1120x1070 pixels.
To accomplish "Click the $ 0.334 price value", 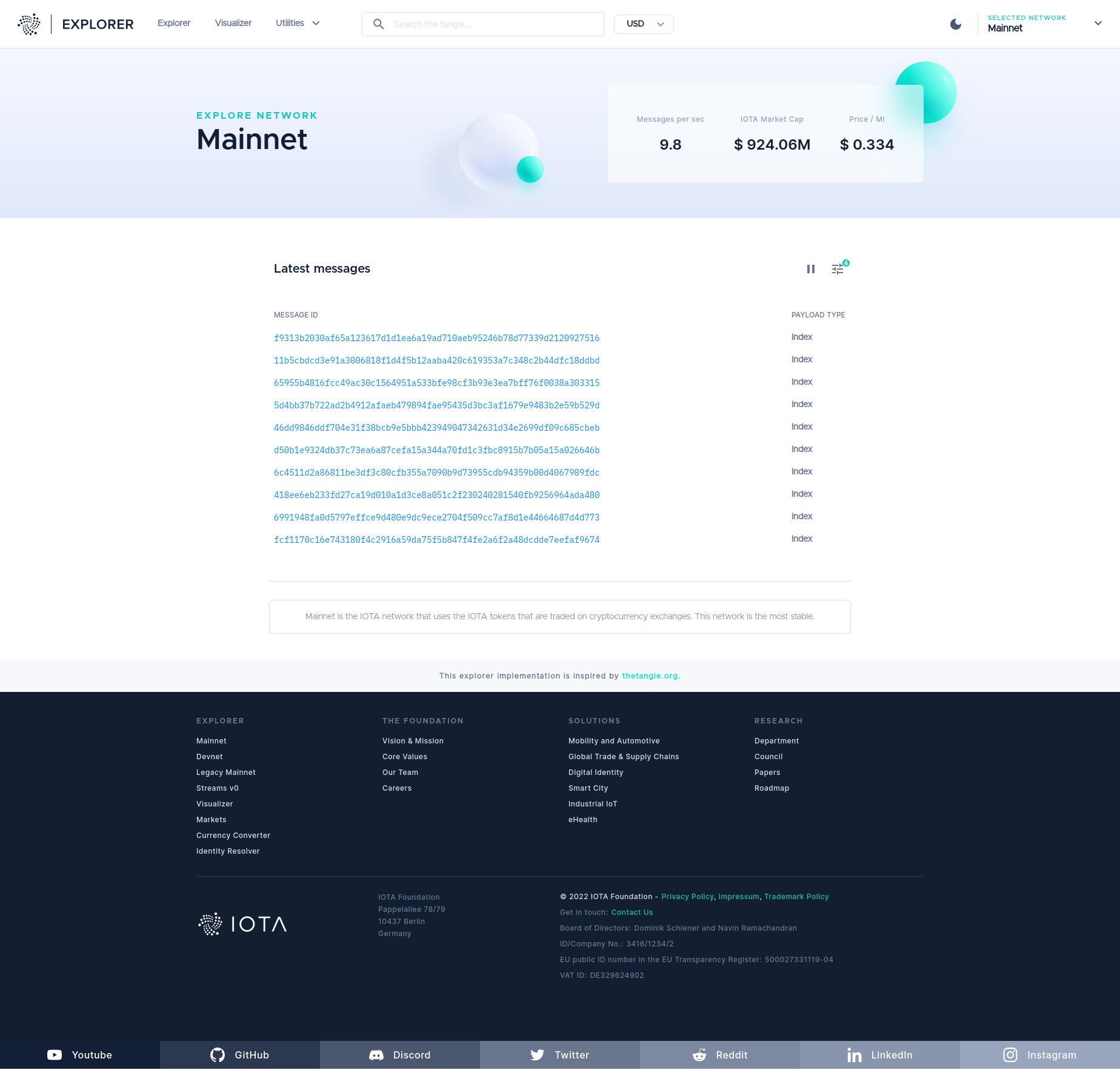I will coord(867,145).
